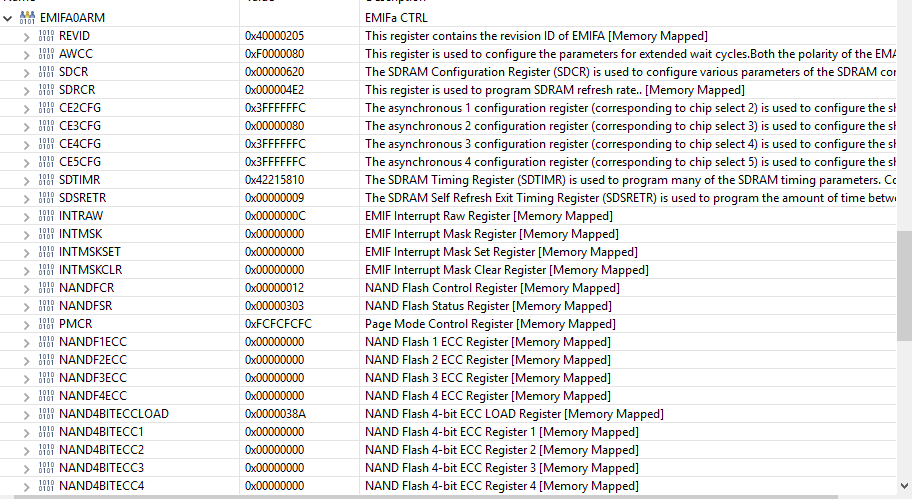The width and height of the screenshot is (912, 499).
Task: Select the PMCR register icon
Action: tap(47, 325)
